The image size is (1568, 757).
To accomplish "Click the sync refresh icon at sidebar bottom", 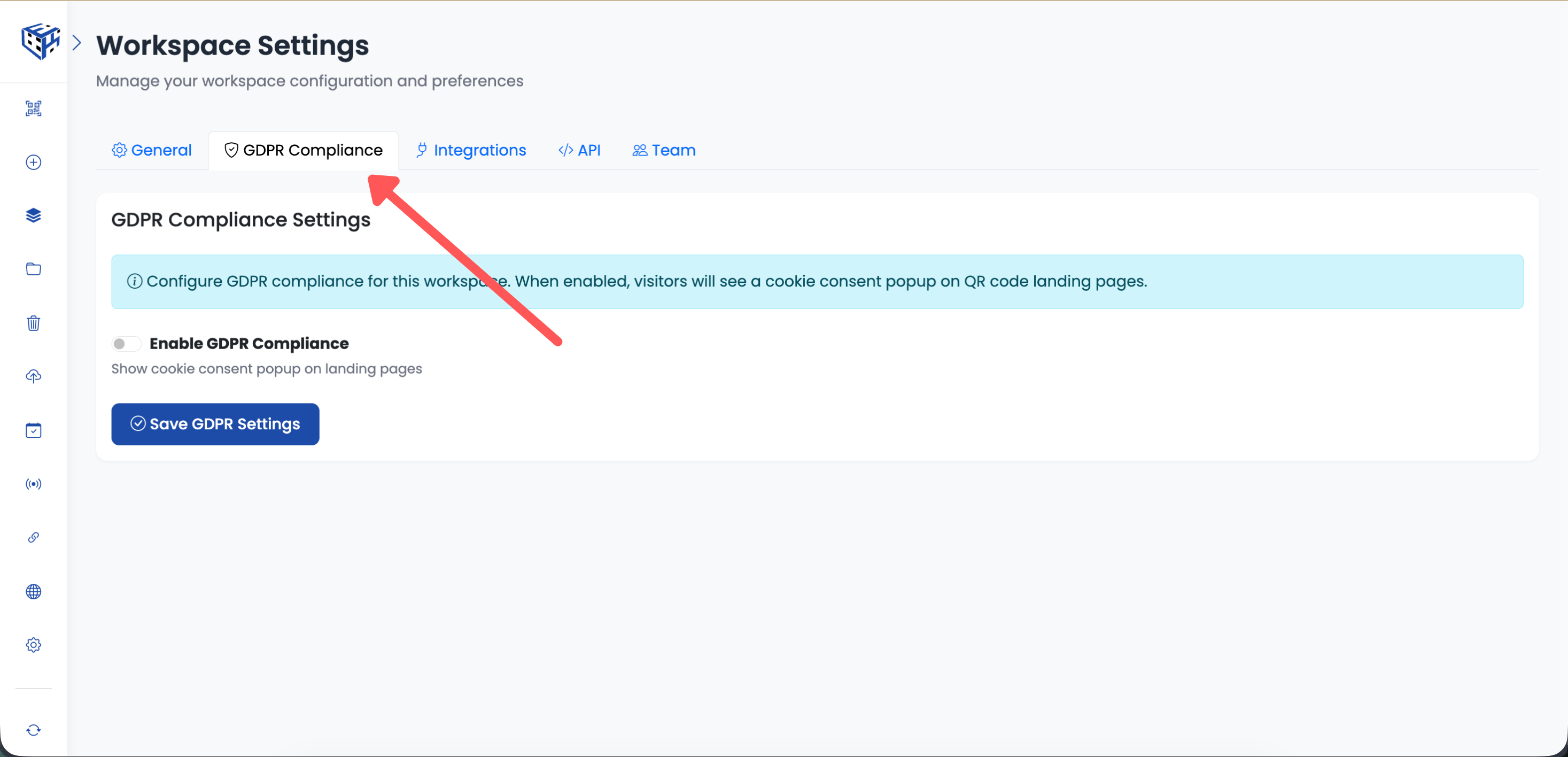I will [x=34, y=730].
